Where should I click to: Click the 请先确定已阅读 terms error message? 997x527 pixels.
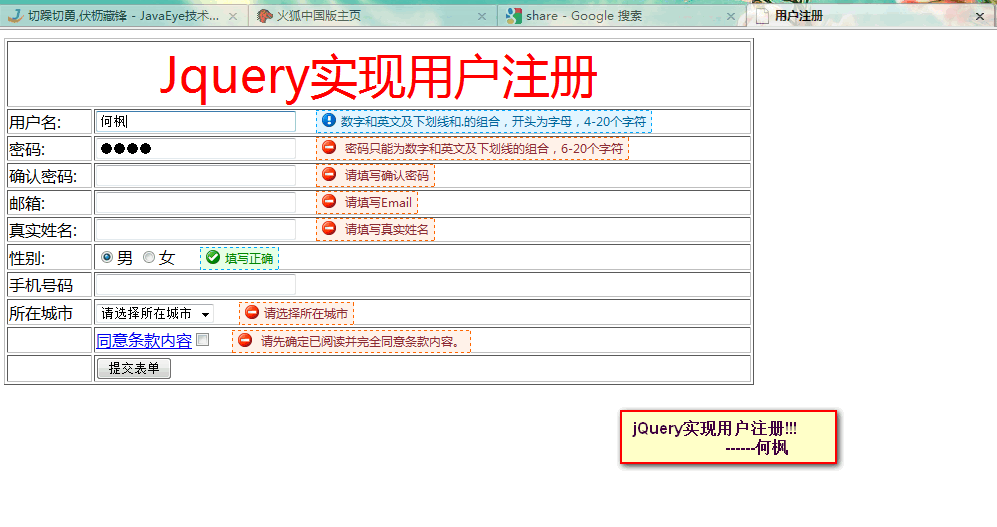[362, 341]
